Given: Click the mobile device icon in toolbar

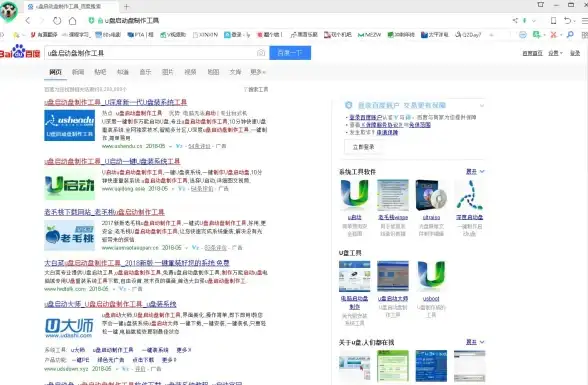Looking at the screenshot, I should (553, 21).
